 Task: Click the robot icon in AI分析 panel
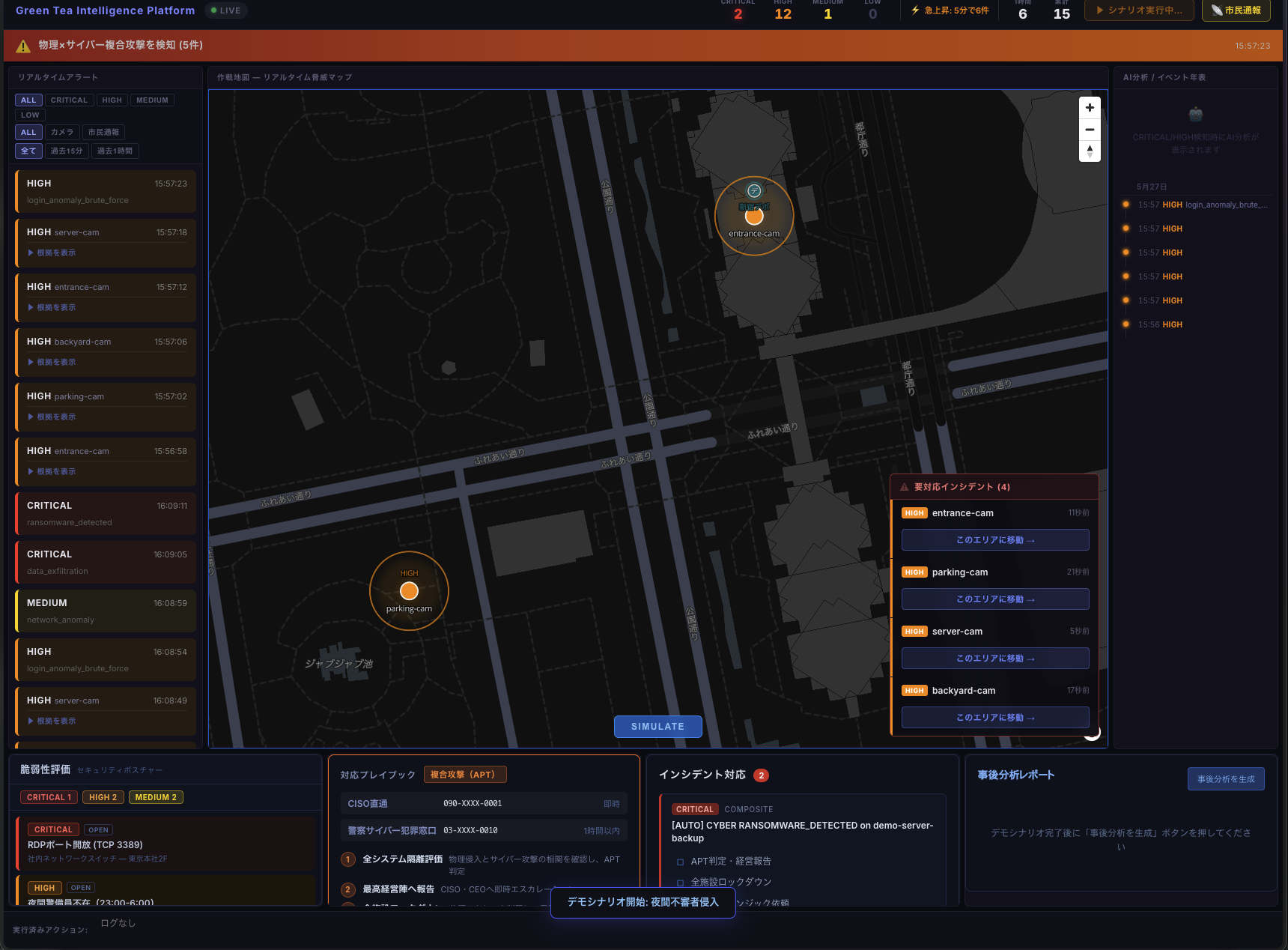(x=1196, y=115)
